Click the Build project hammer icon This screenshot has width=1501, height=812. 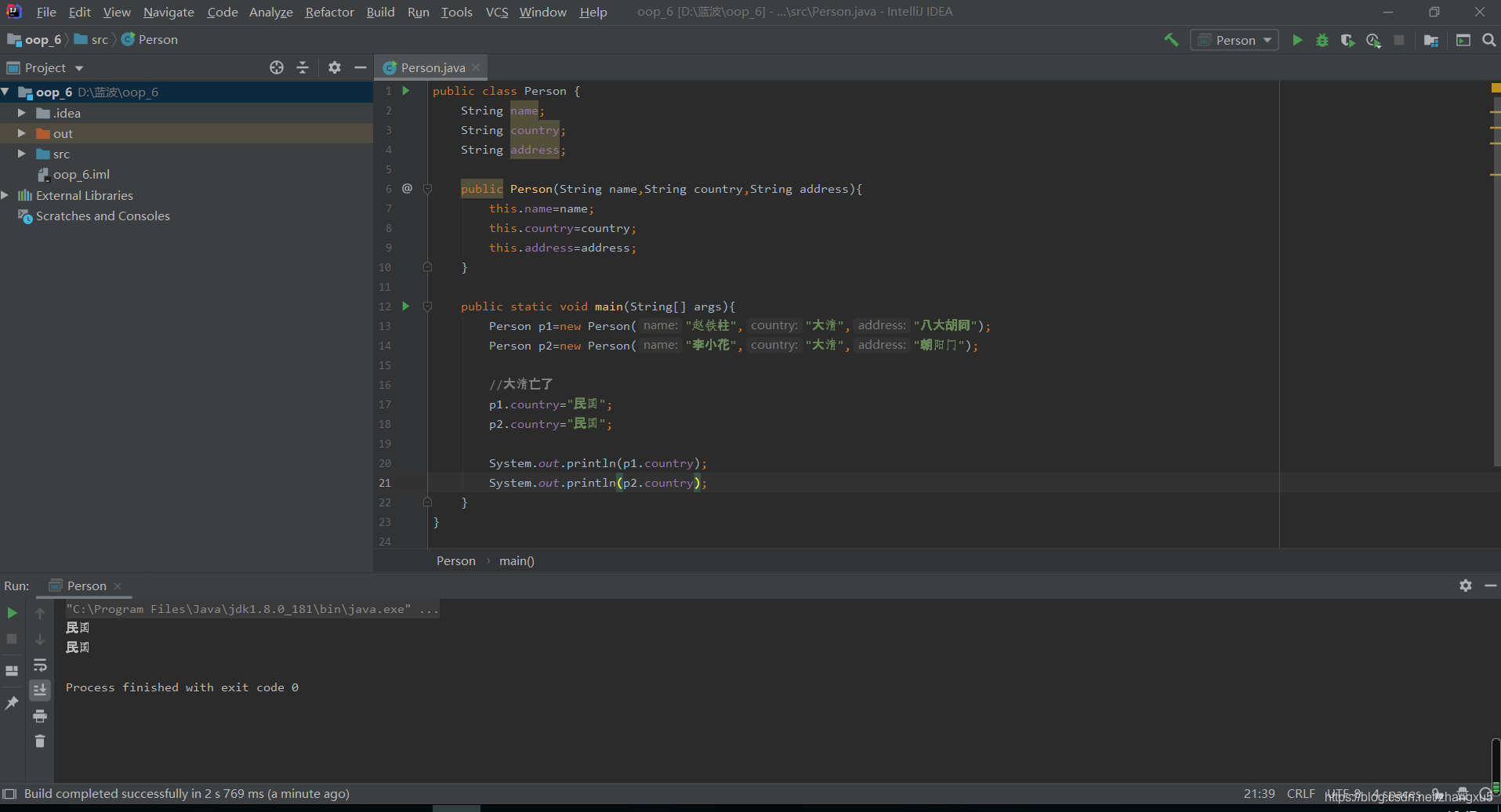pyautogui.click(x=1171, y=40)
